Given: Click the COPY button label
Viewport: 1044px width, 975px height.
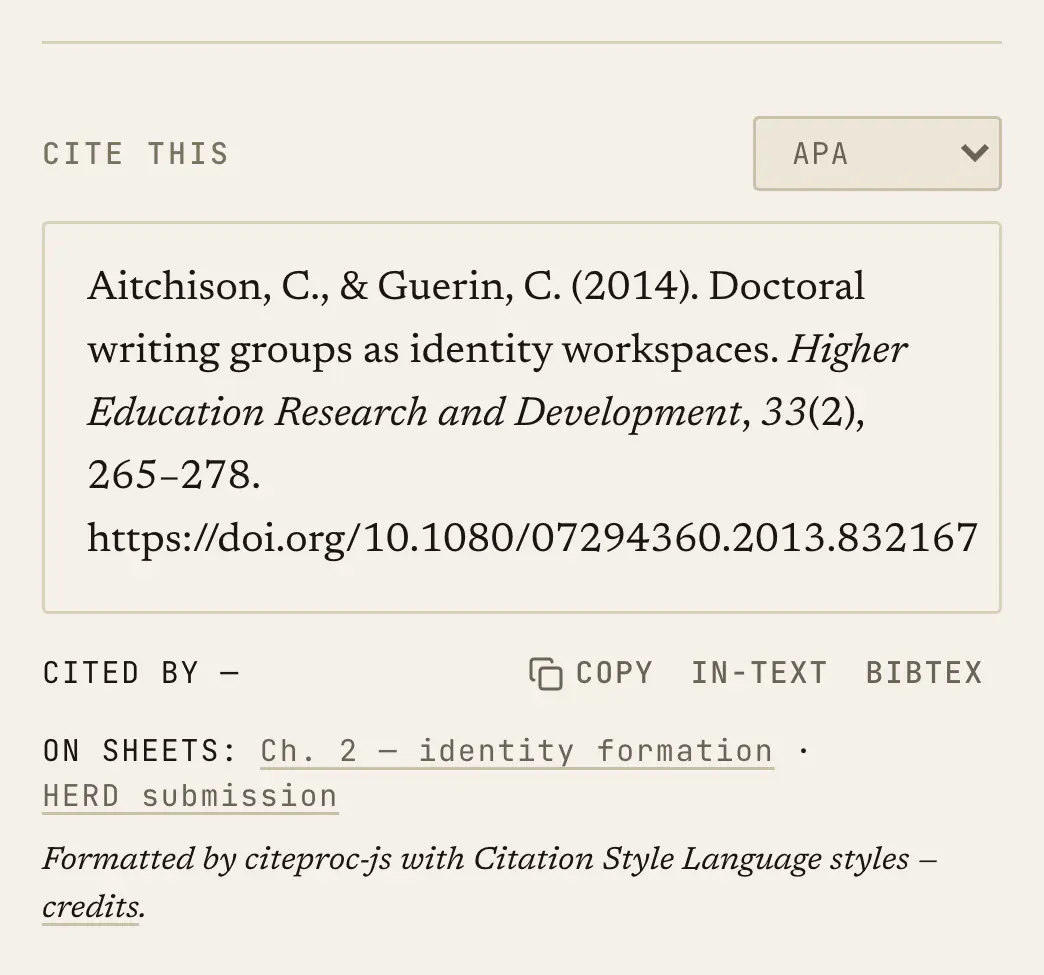Looking at the screenshot, I should 614,673.
